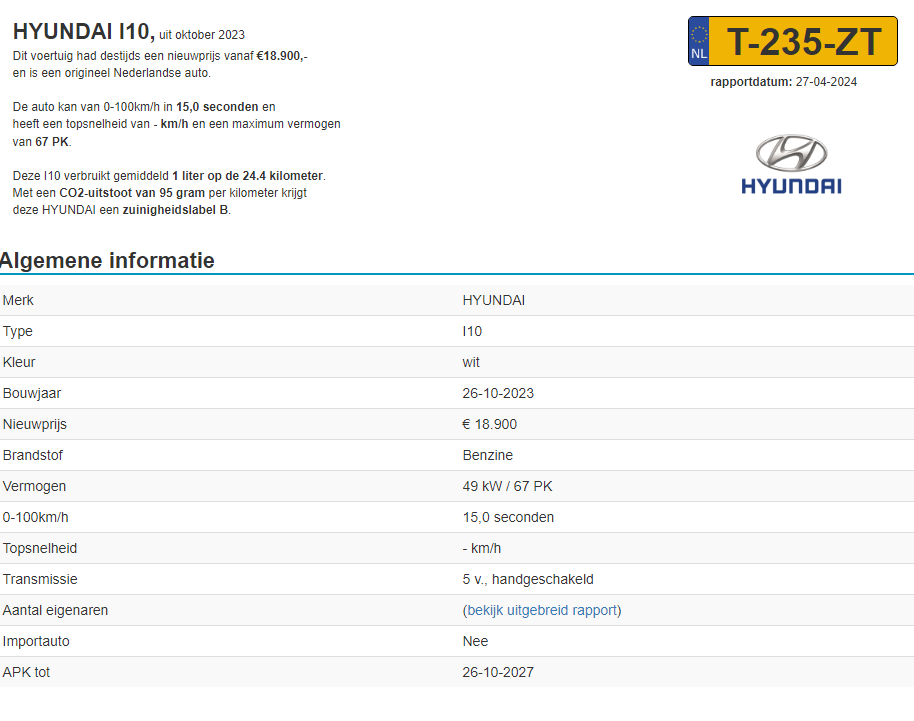Click the T-235-ZT license plate image
This screenshot has height=721, width=914.
(x=793, y=41)
